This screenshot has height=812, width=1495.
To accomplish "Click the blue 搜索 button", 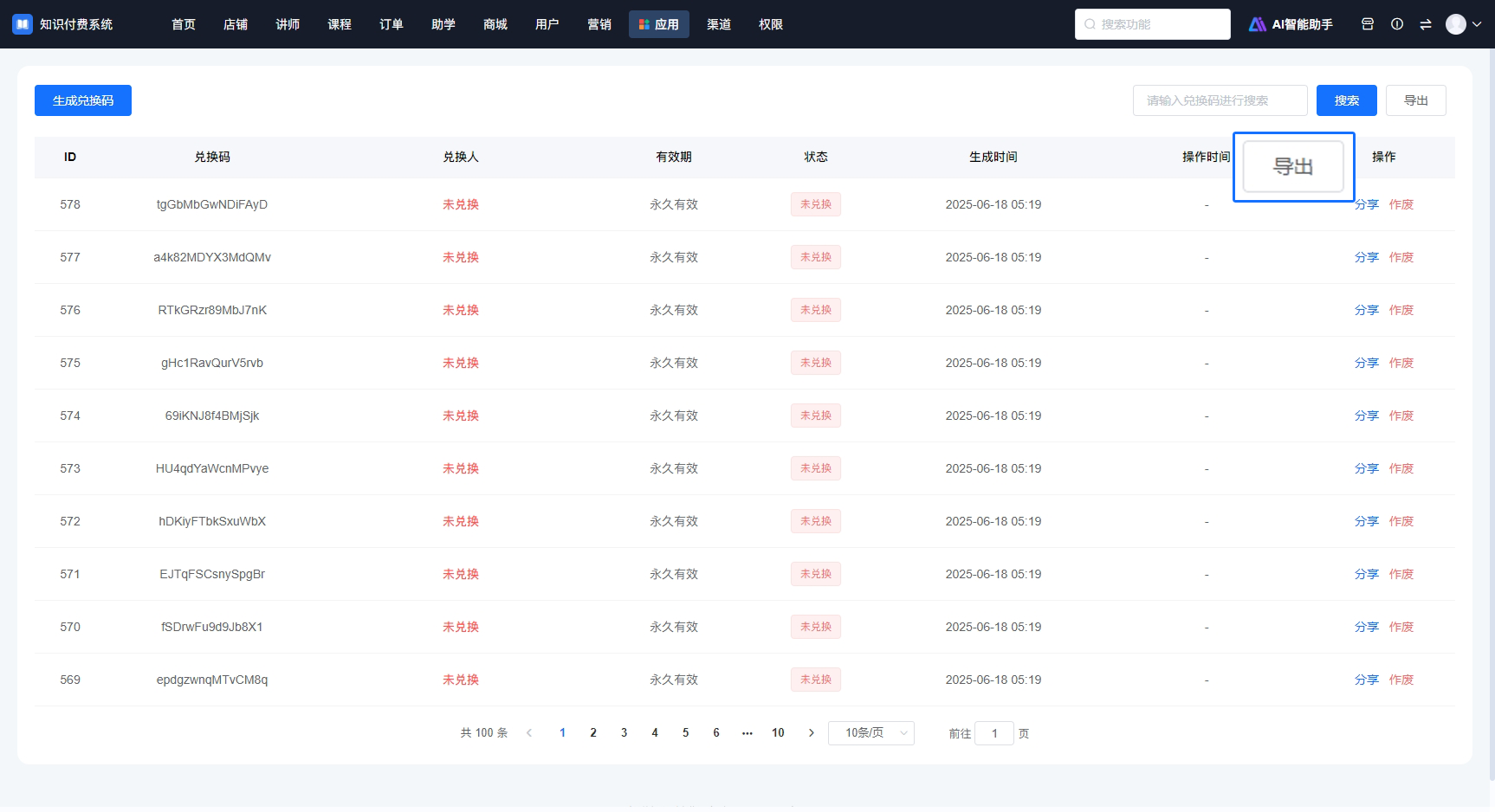I will [1347, 100].
